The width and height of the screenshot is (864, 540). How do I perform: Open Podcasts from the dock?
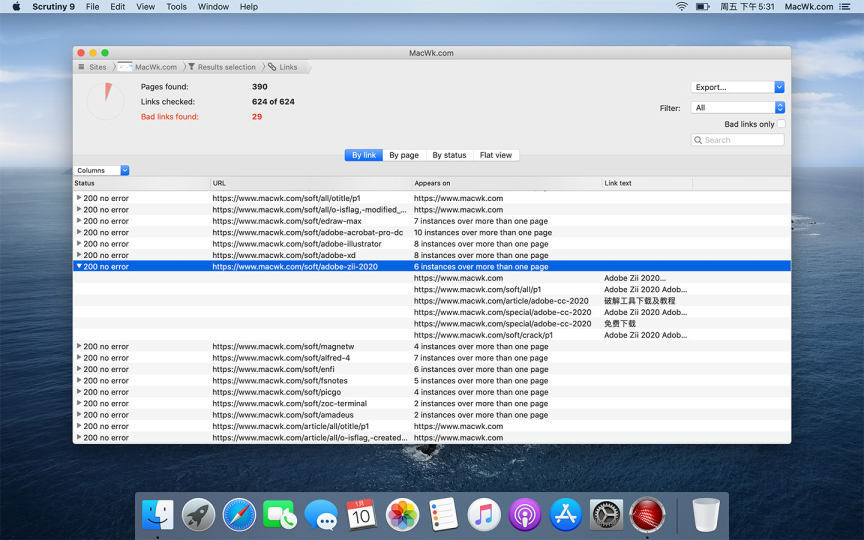525,515
